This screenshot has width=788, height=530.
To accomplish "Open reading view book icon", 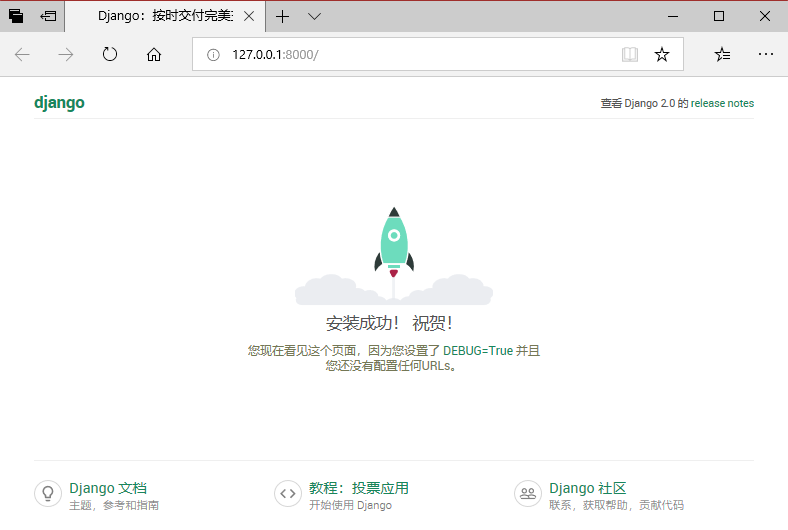I will [x=630, y=54].
